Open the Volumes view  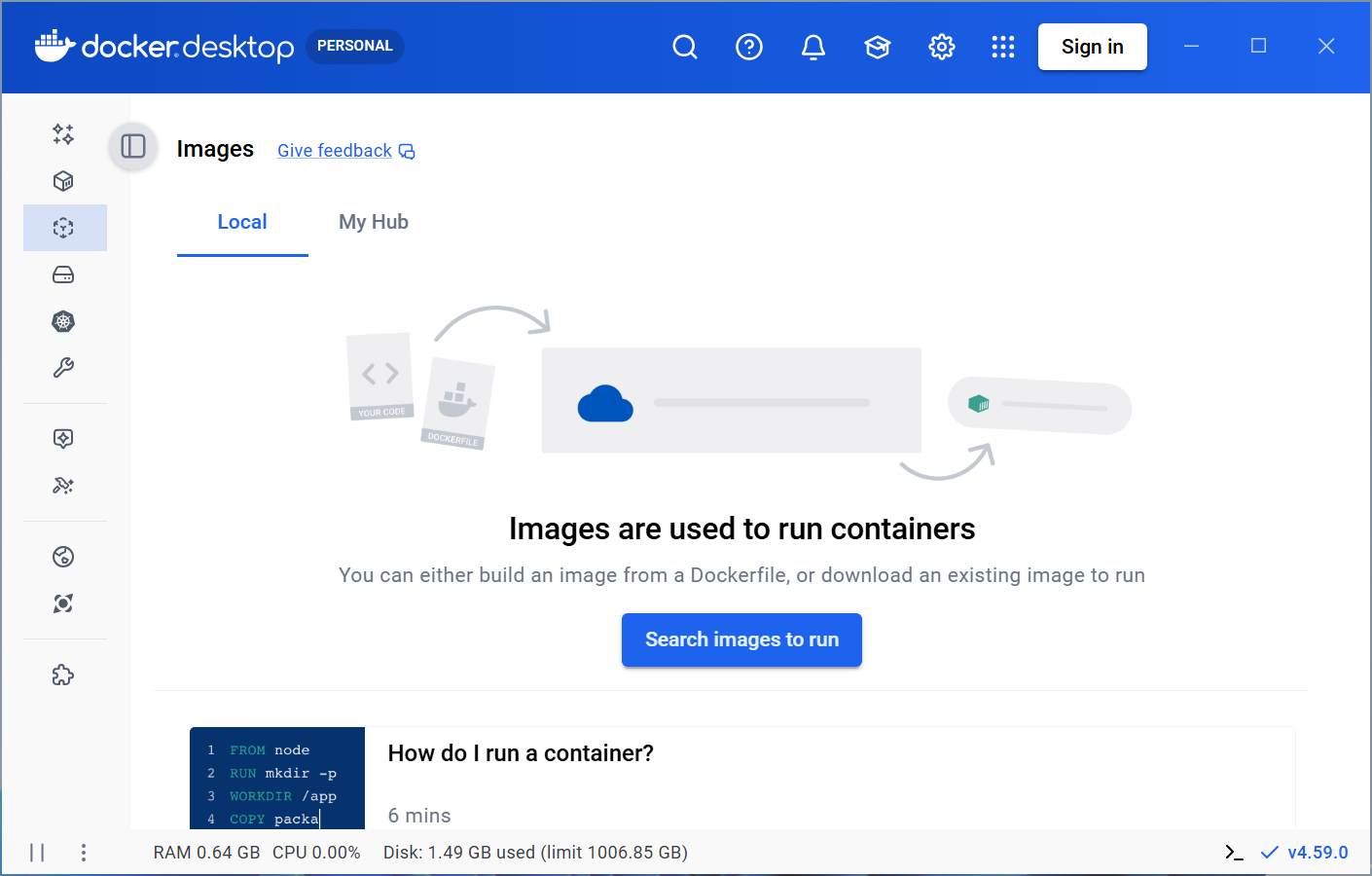pos(63,274)
